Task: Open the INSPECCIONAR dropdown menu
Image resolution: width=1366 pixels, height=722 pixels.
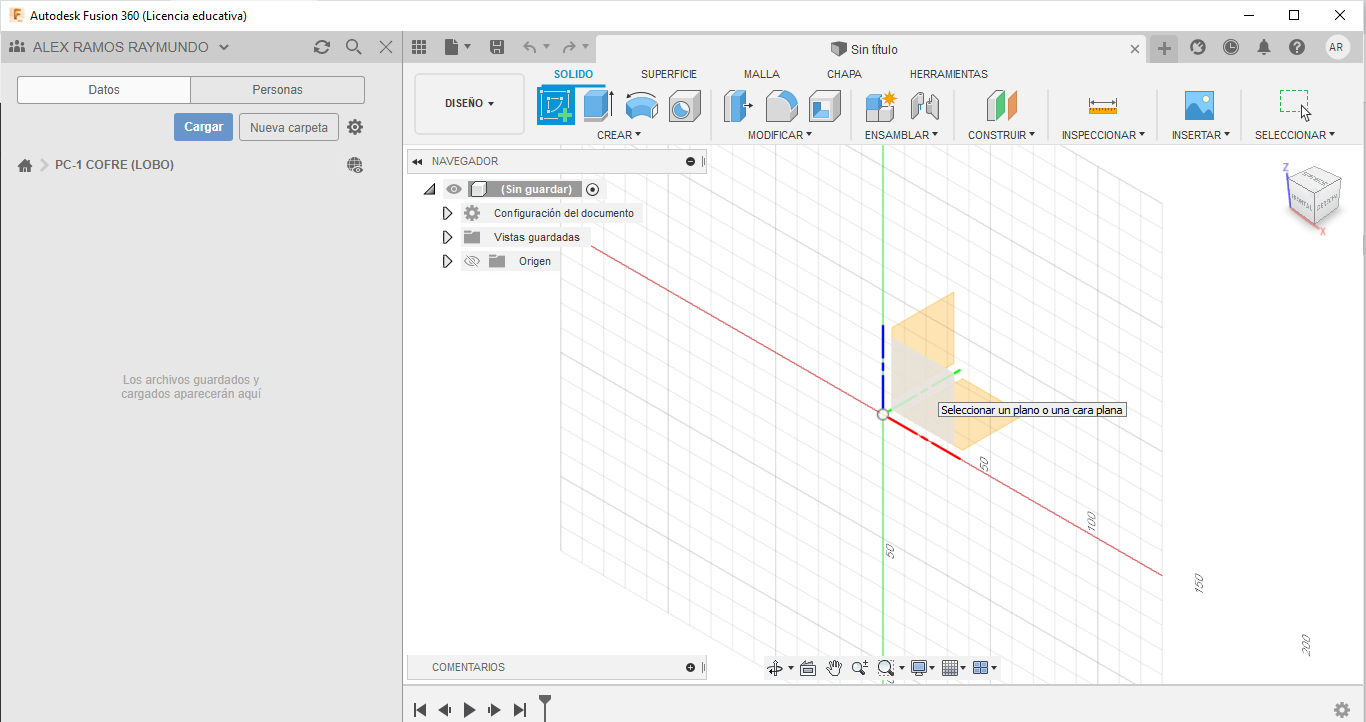Action: 1103,135
